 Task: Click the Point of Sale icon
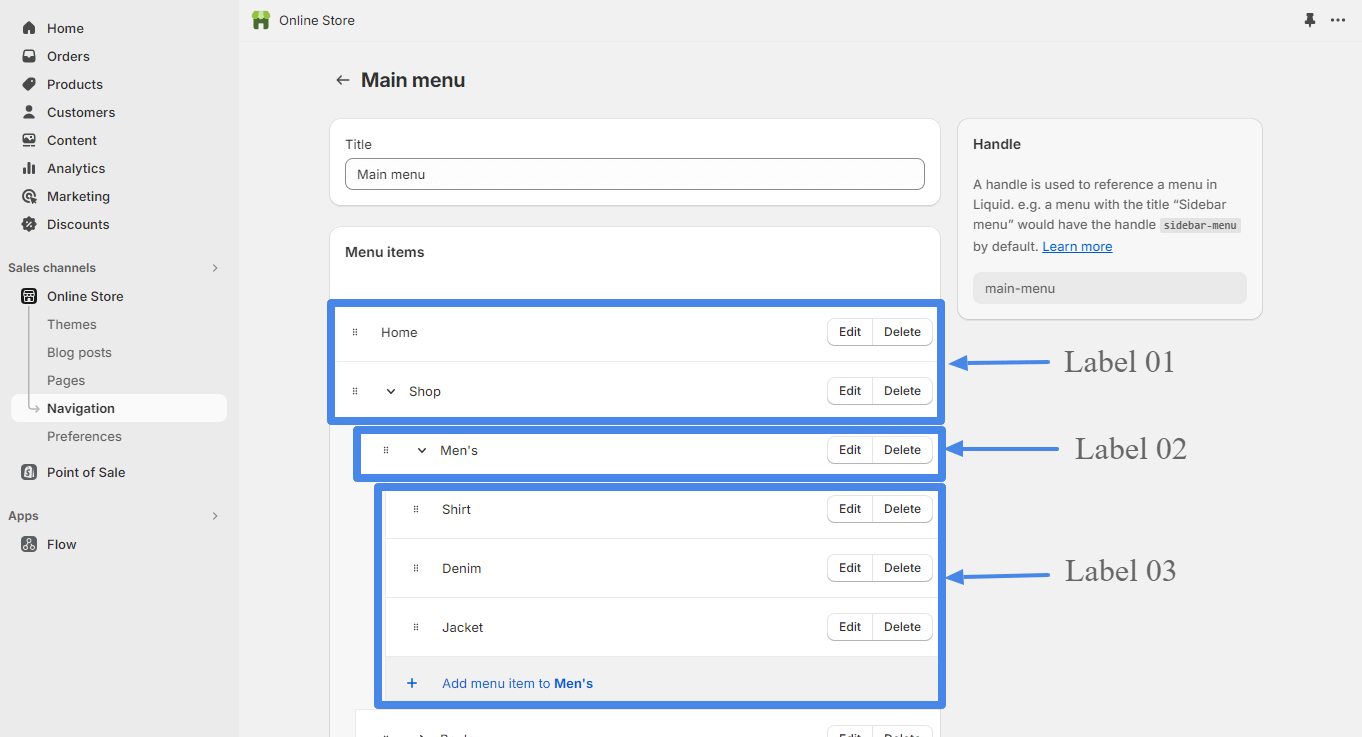point(29,472)
